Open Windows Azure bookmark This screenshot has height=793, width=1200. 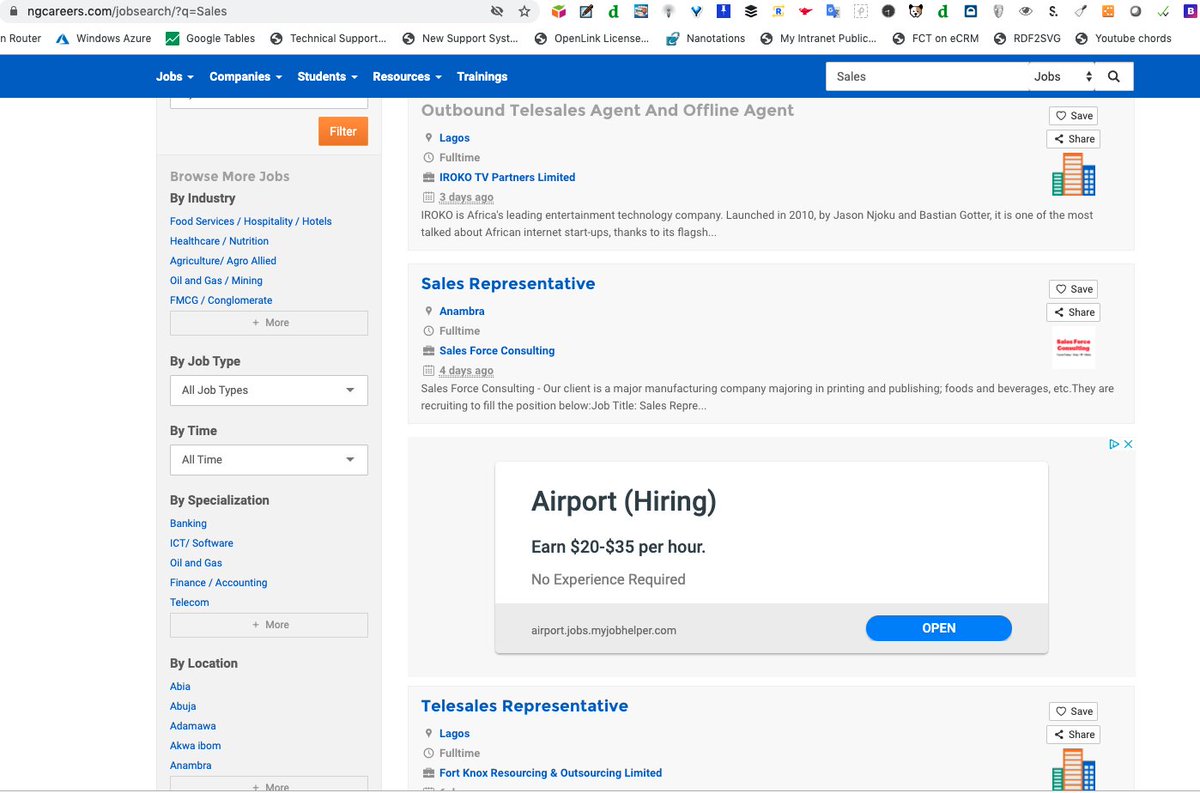click(x=103, y=38)
